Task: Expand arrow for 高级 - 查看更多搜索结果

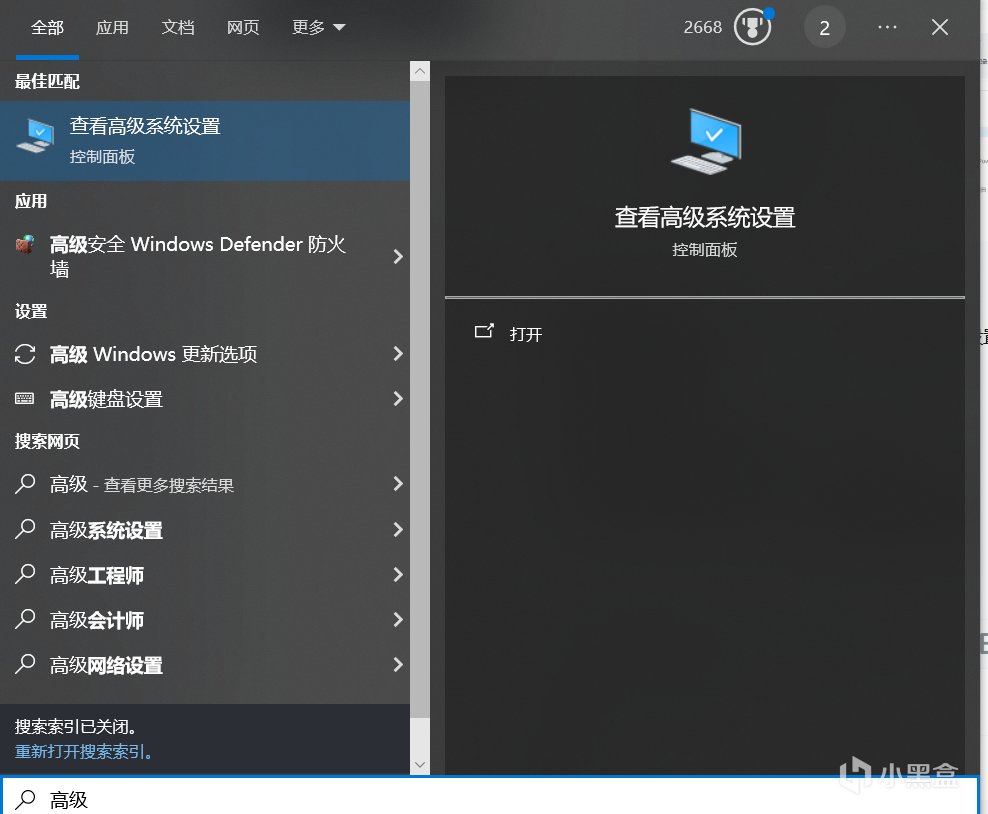Action: pos(398,483)
